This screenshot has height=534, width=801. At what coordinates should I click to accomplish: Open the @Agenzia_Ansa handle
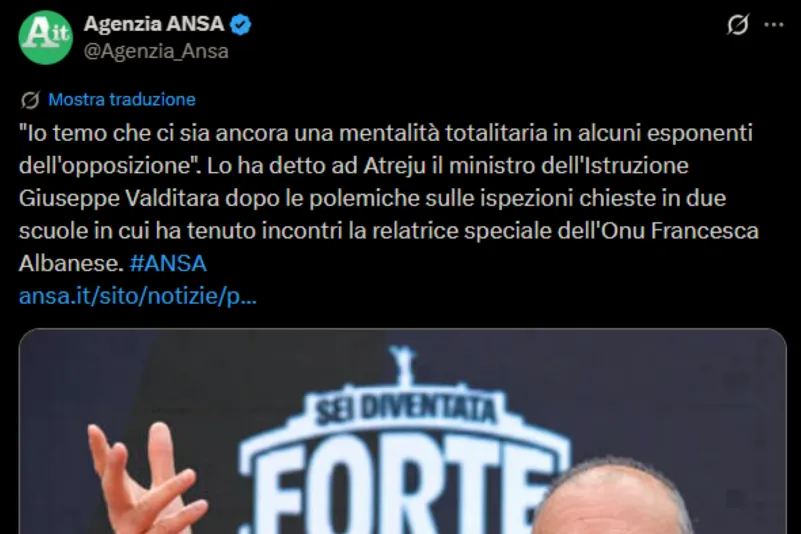pyautogui.click(x=156, y=51)
